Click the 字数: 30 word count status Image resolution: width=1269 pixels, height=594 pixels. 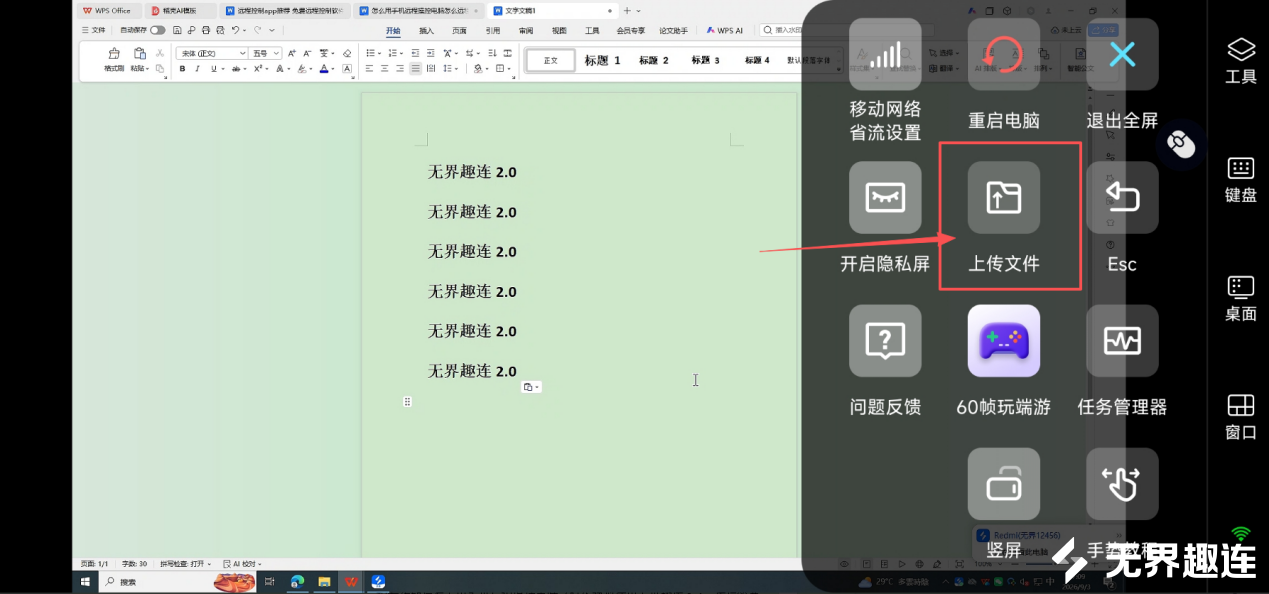pos(134,564)
